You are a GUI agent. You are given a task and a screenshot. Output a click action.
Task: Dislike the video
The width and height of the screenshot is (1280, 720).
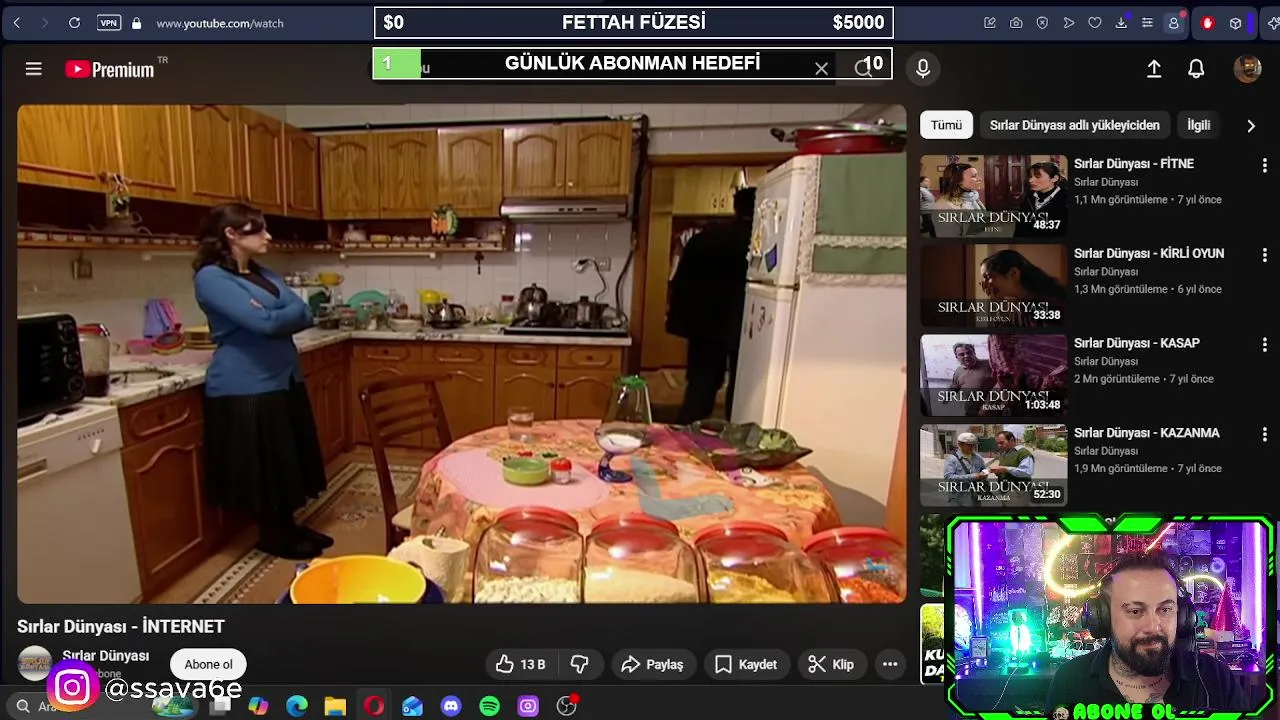pyautogui.click(x=579, y=664)
